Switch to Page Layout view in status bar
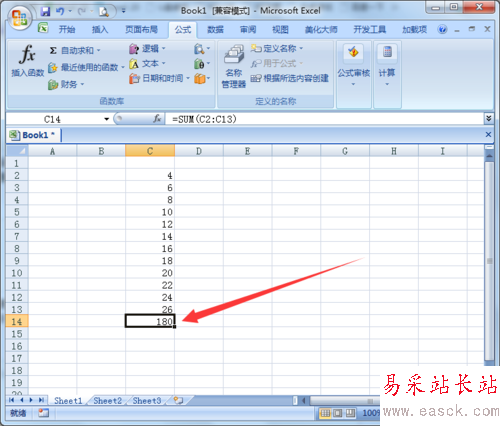Image resolution: width=500 pixels, height=426 pixels. pyautogui.click(x=337, y=413)
